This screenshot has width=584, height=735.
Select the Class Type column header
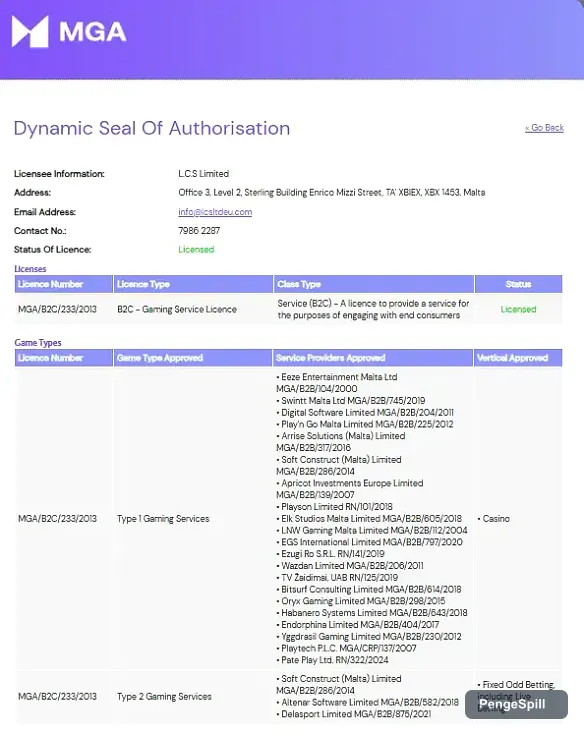[x=374, y=284]
